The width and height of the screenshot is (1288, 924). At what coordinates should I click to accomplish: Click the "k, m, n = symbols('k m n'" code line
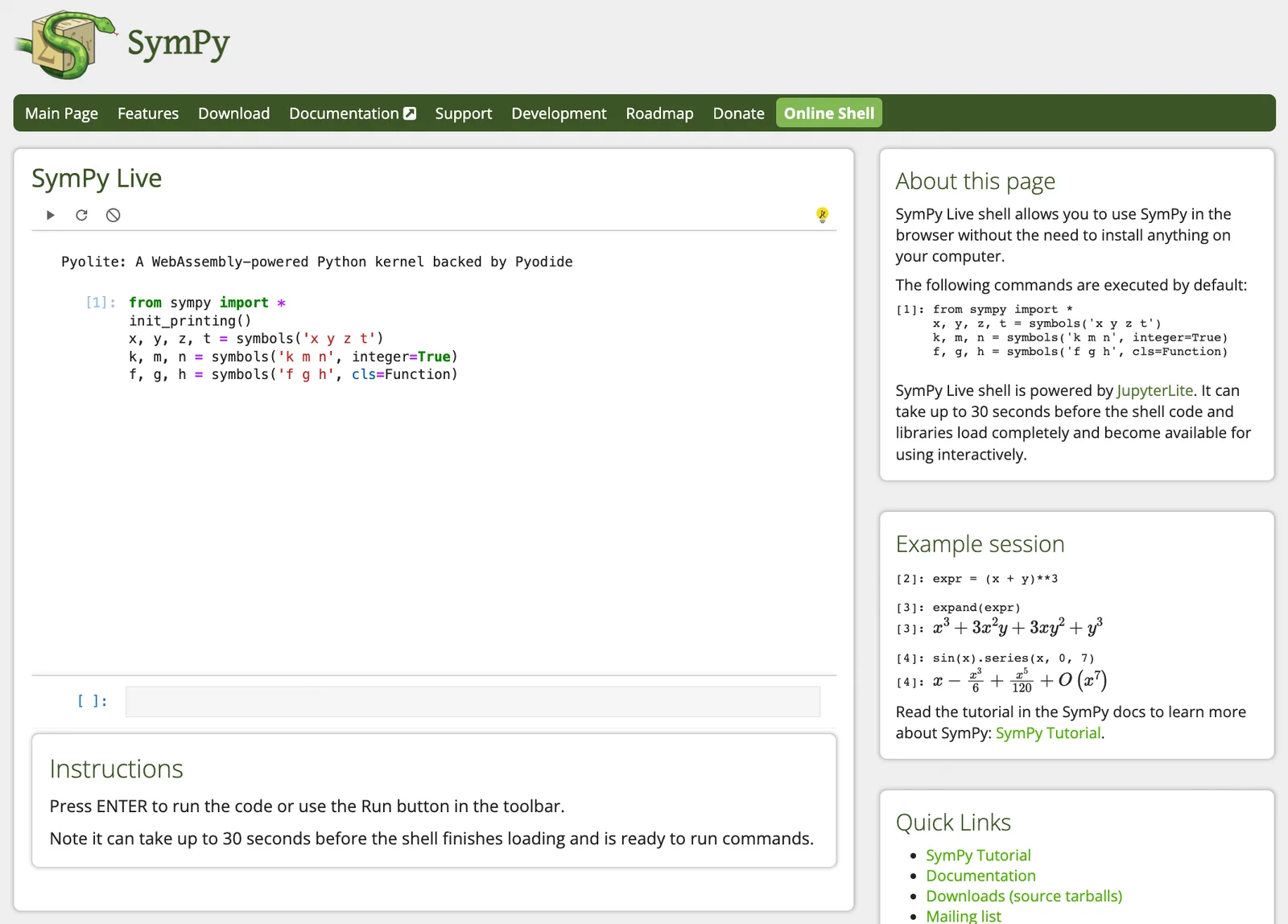pos(293,357)
